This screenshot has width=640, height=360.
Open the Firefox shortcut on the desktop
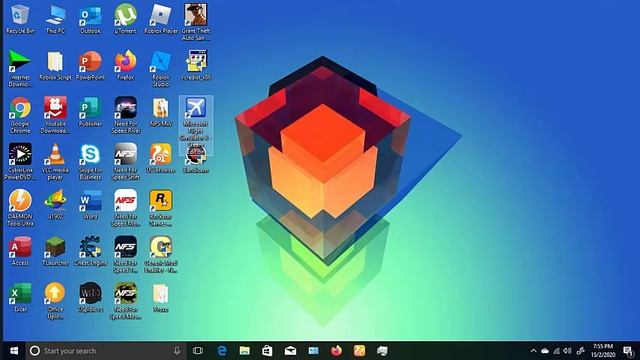point(125,65)
